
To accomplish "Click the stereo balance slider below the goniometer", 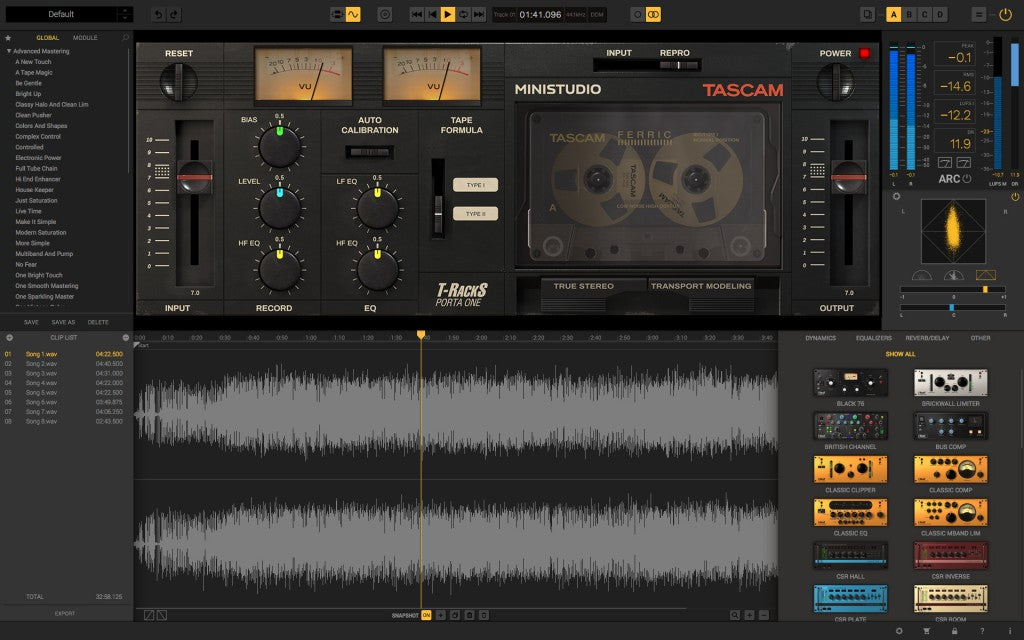I will 952,308.
